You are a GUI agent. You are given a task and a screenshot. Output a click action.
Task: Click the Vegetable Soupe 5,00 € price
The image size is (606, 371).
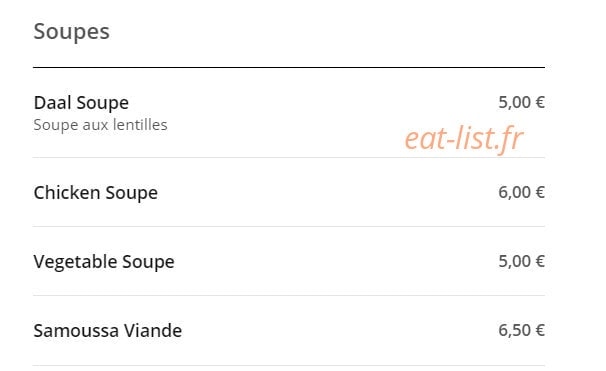[521, 261]
